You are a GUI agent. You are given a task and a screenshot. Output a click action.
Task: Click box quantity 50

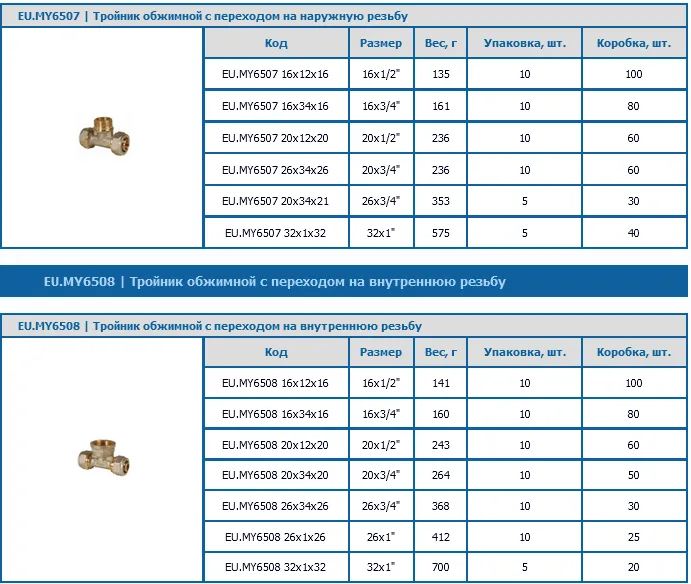pos(633,475)
